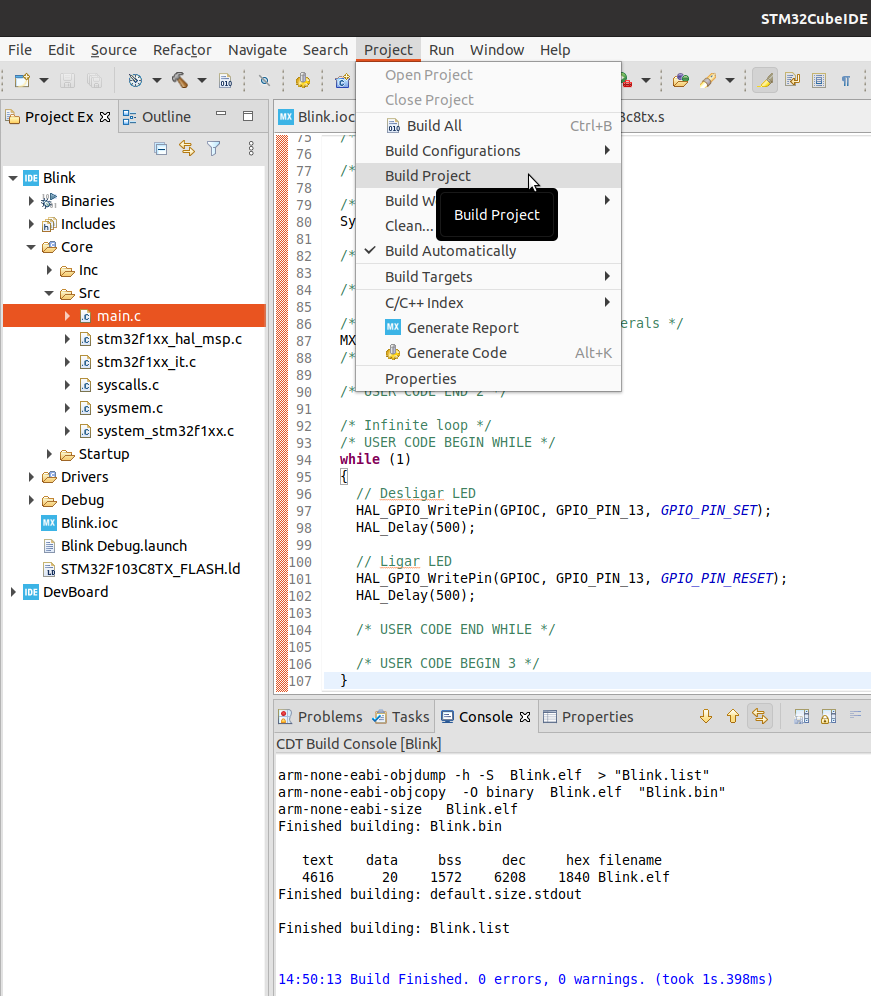Toggle Show Whitespace Characters pilcrow icon
871x996 pixels.
click(846, 81)
